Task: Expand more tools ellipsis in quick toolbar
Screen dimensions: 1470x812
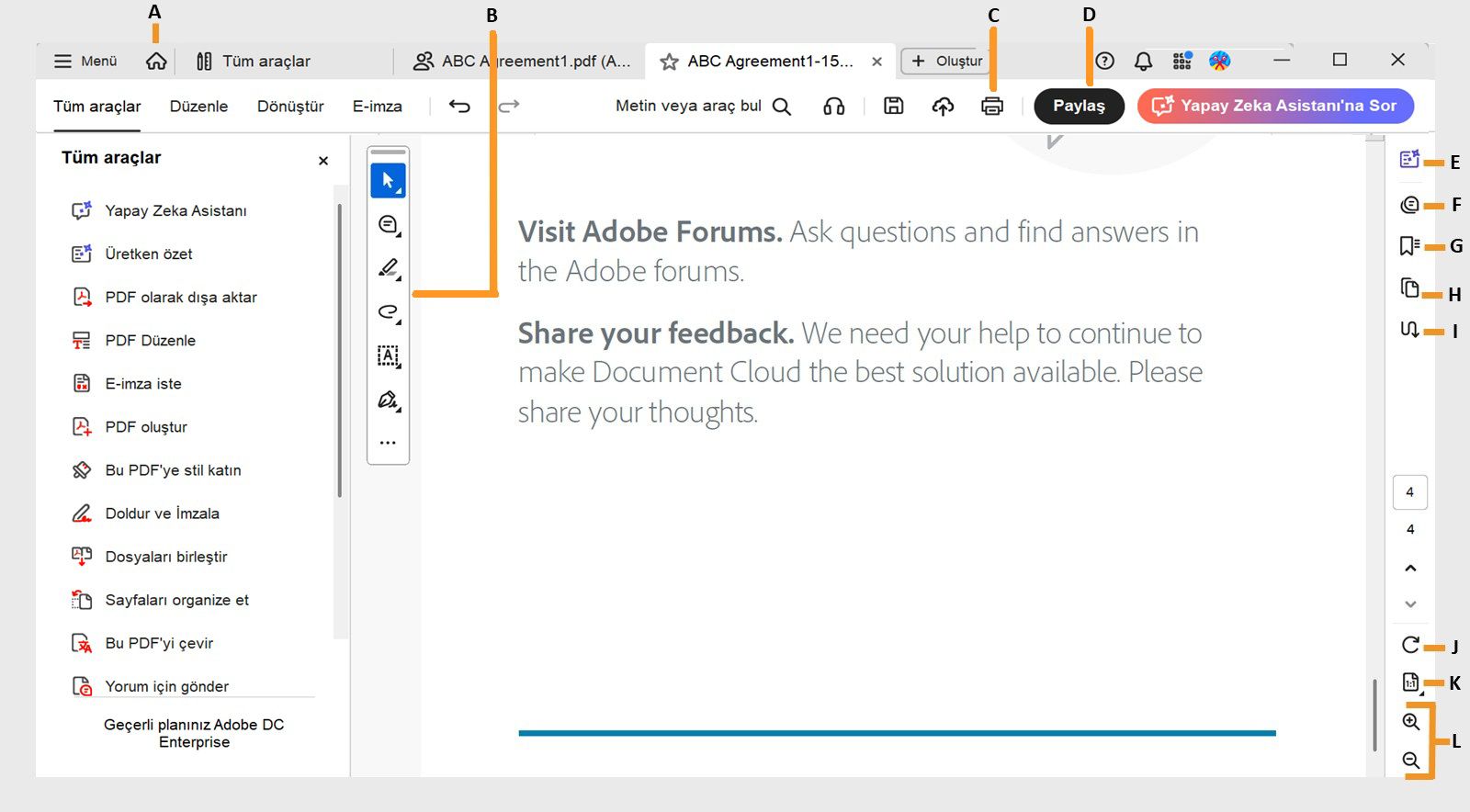Action: (388, 443)
